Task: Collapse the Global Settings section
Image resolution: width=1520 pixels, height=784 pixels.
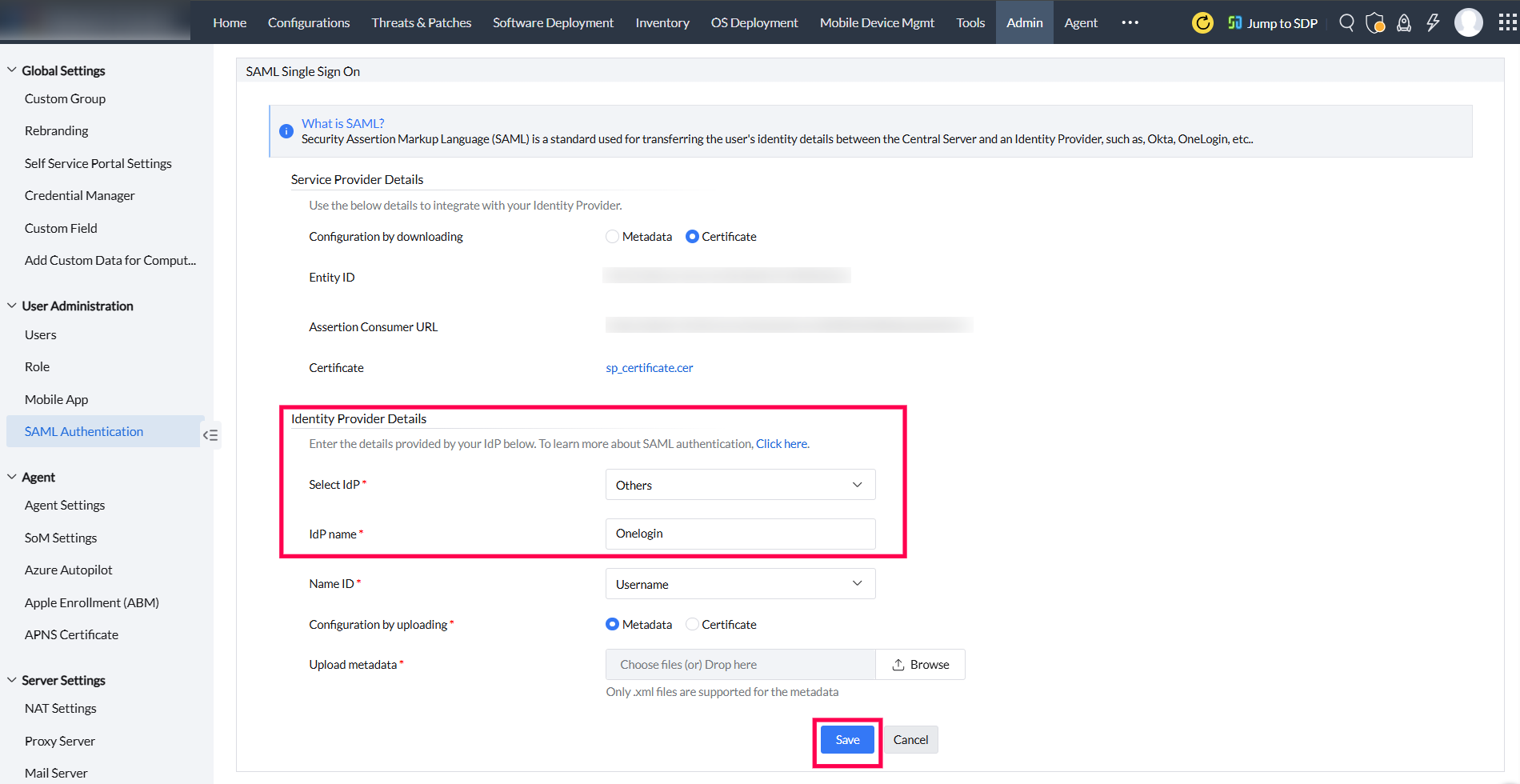Action: point(12,70)
